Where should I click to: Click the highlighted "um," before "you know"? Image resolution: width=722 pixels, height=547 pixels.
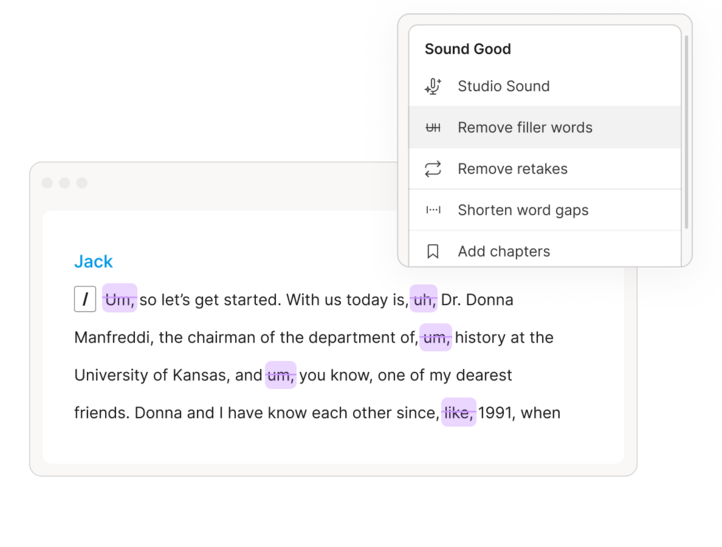pyautogui.click(x=280, y=376)
